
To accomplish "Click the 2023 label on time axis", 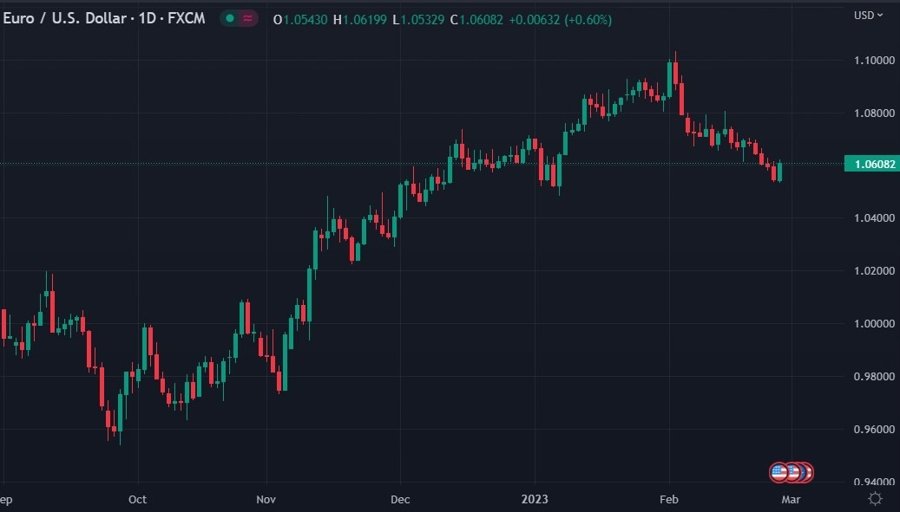I will (534, 498).
